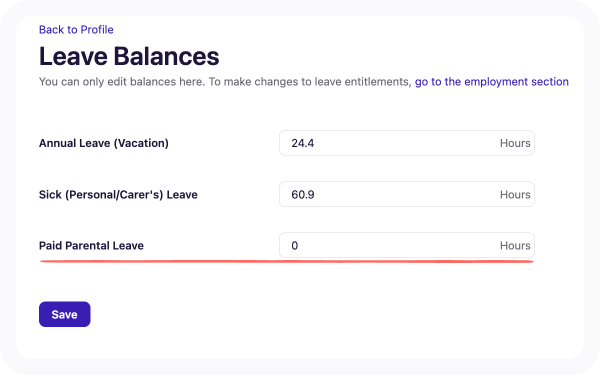Open the go to the employment section link
Image resolution: width=600 pixels, height=375 pixels.
click(x=492, y=82)
